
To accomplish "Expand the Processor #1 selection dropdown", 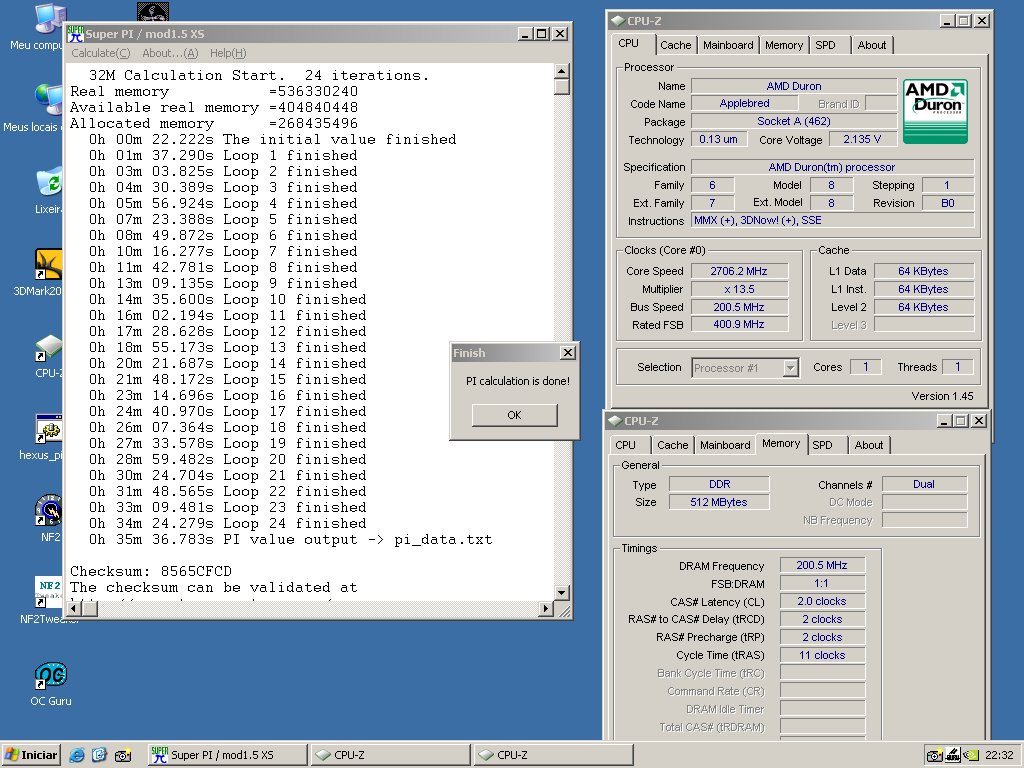I will coord(790,368).
